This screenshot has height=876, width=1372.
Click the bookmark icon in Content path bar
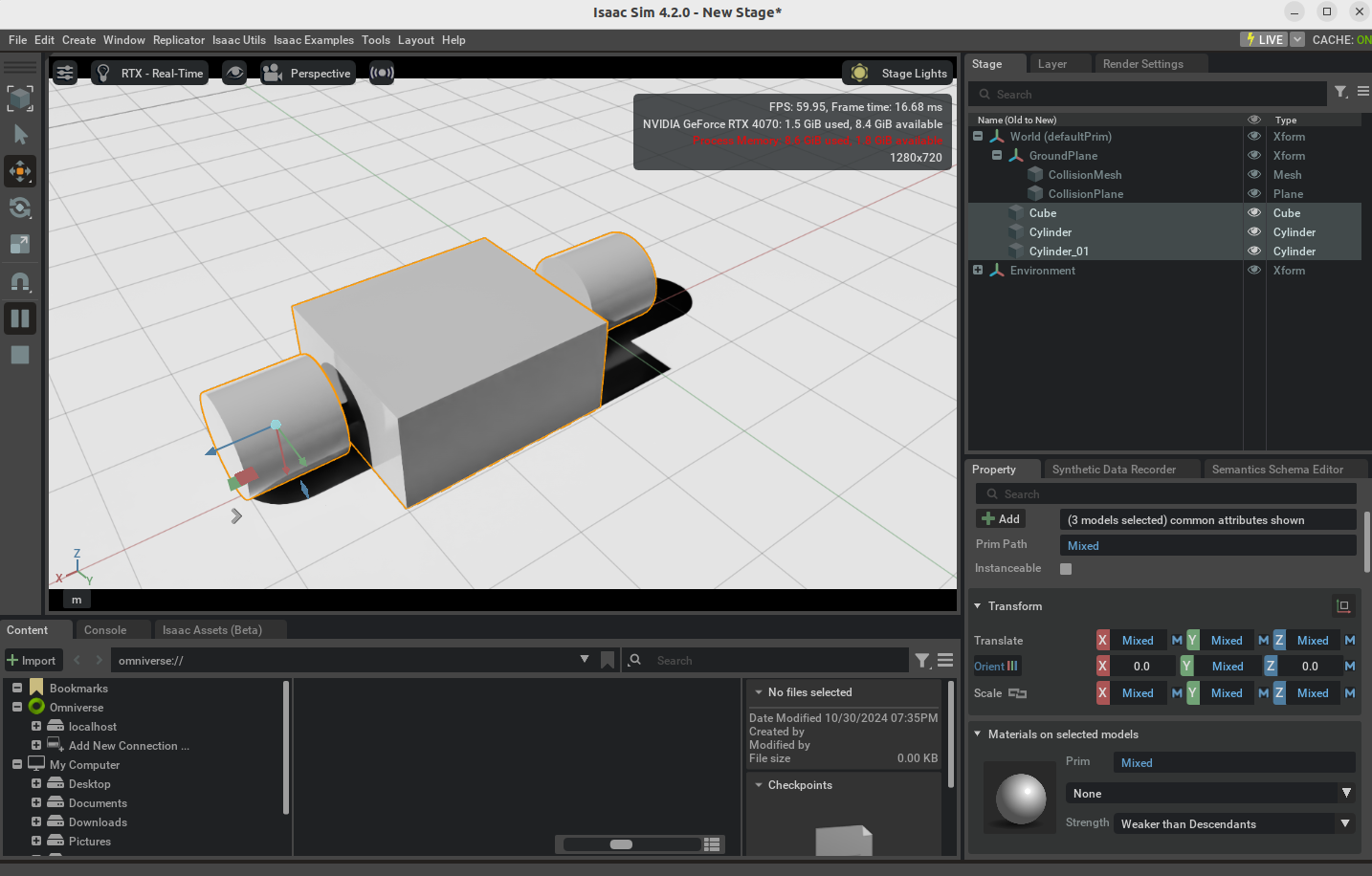(608, 660)
